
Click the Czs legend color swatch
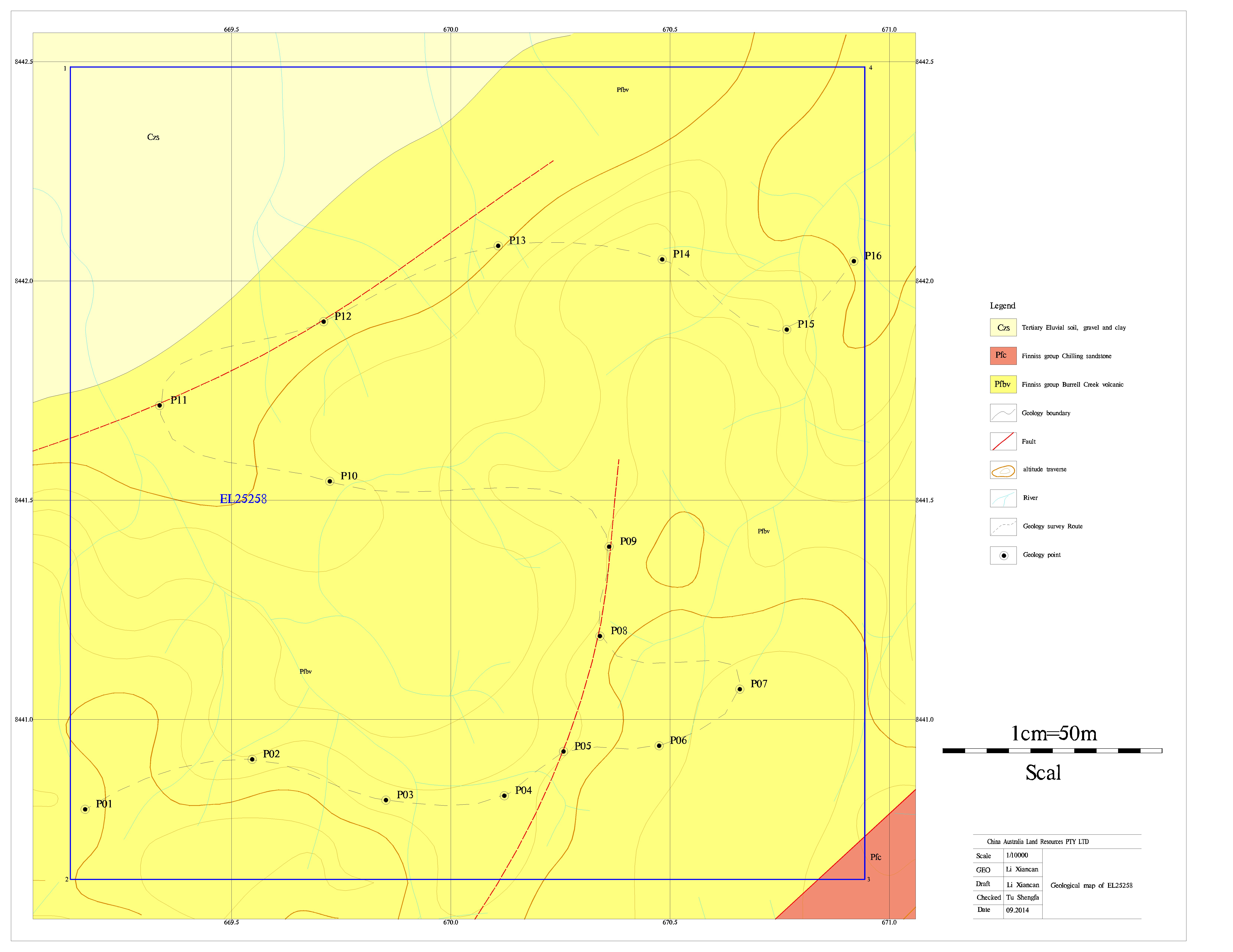tap(1003, 327)
